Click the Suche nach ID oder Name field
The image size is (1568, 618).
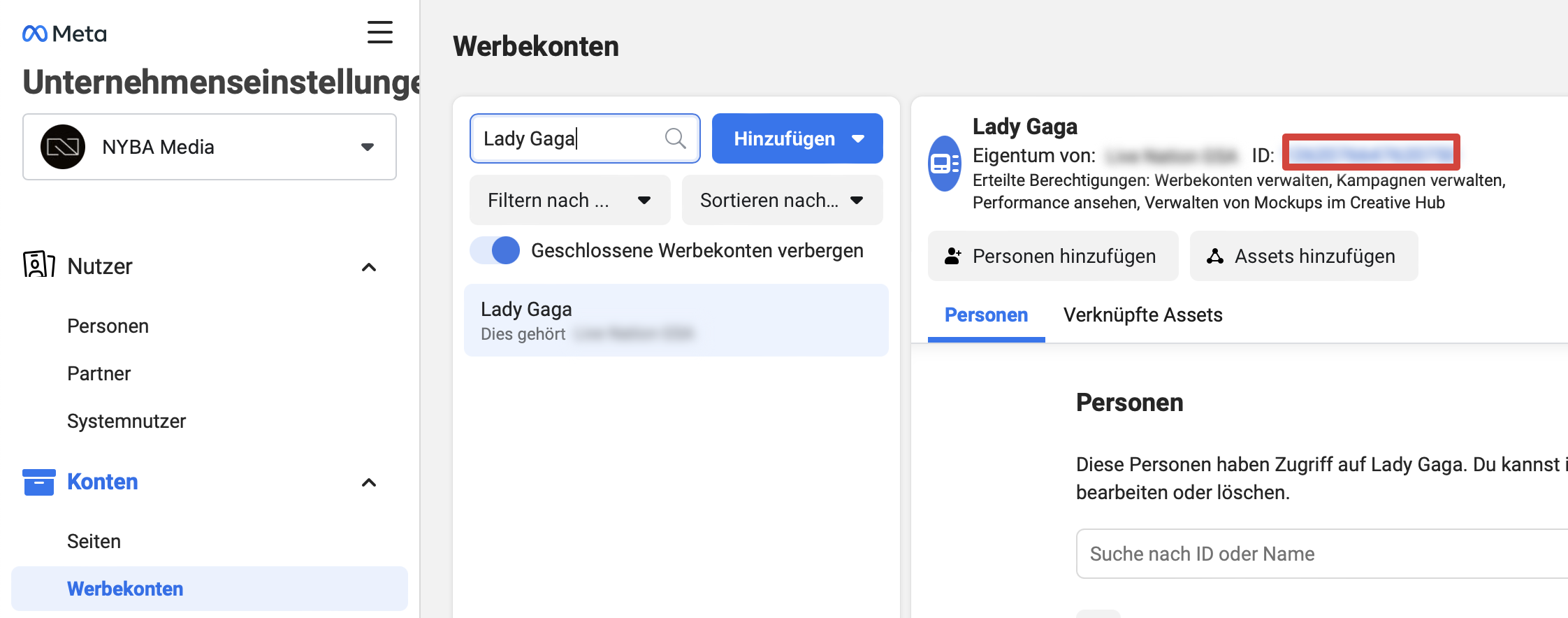(1321, 554)
